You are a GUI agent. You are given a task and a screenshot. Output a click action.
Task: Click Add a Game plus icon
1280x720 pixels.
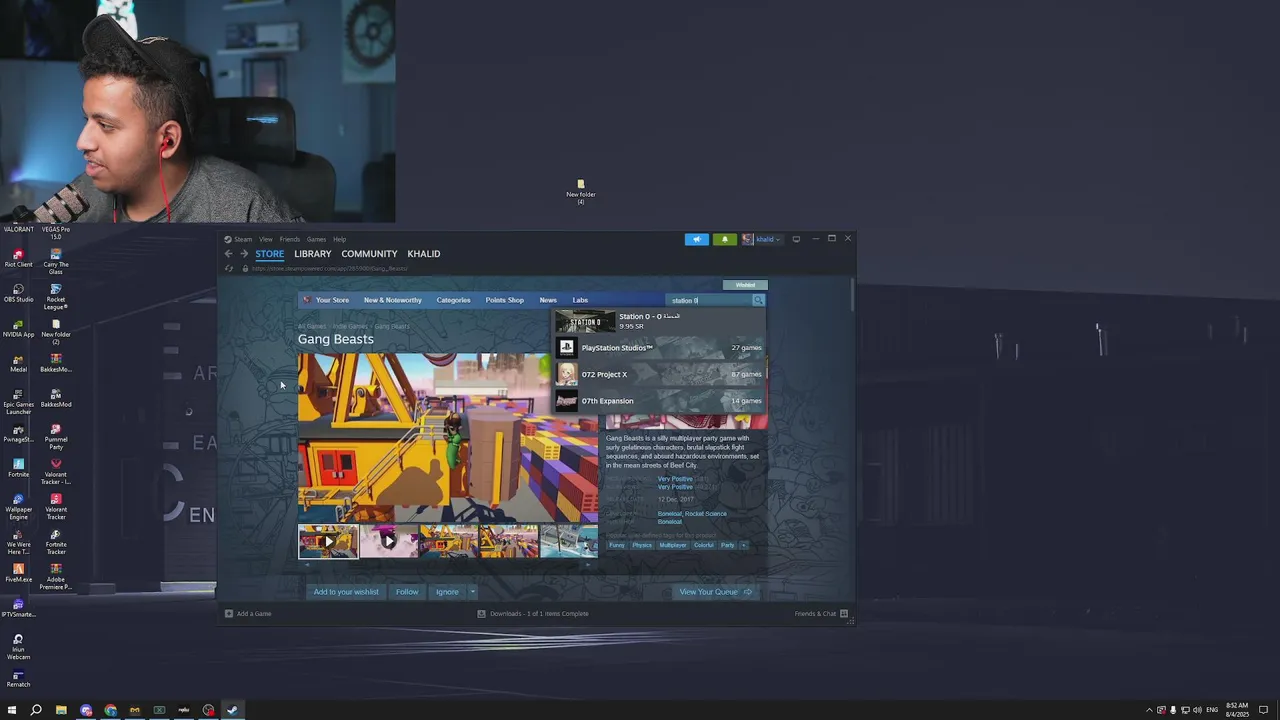click(229, 614)
